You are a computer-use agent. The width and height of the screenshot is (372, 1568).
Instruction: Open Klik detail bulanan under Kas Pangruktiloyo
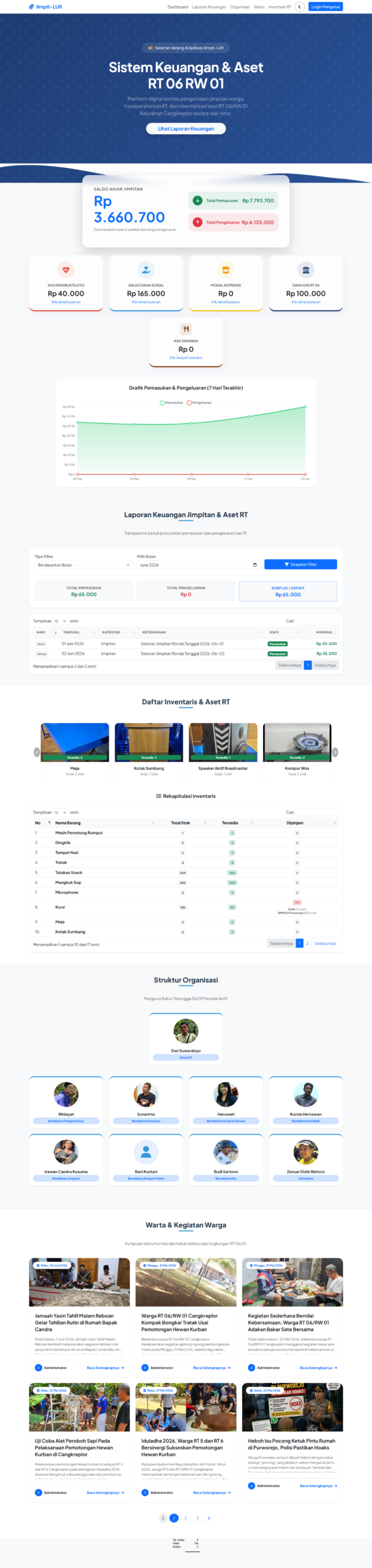pyautogui.click(x=66, y=302)
